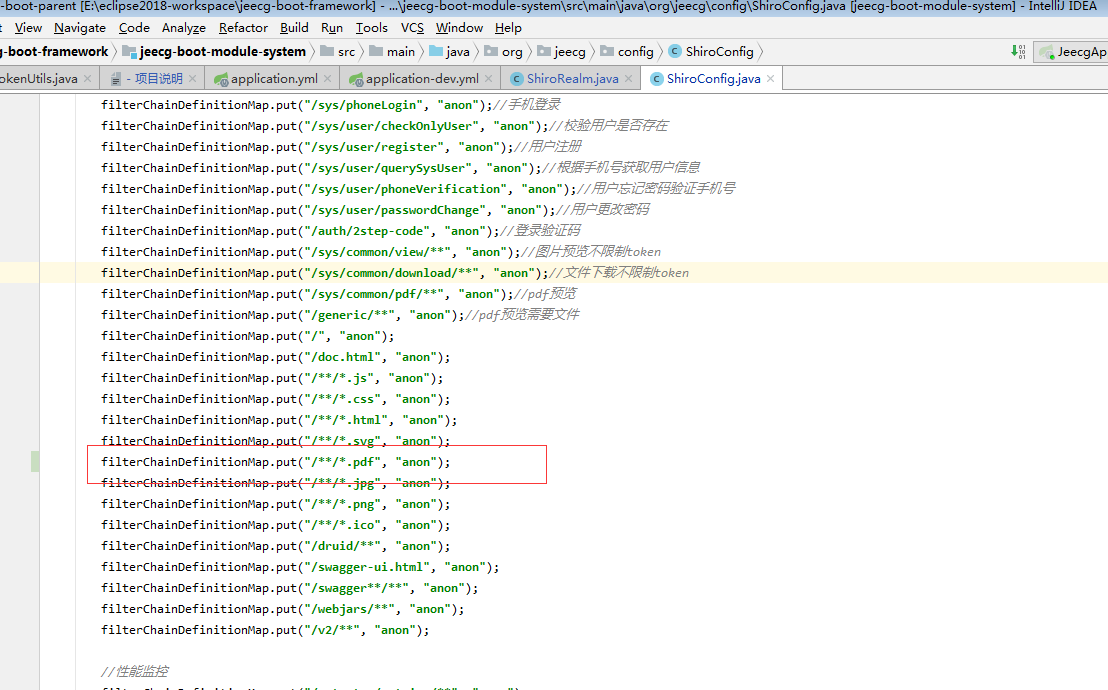Image resolution: width=1108 pixels, height=690 pixels.
Task: Click the java folder icon in breadcrumb
Action: (435, 51)
